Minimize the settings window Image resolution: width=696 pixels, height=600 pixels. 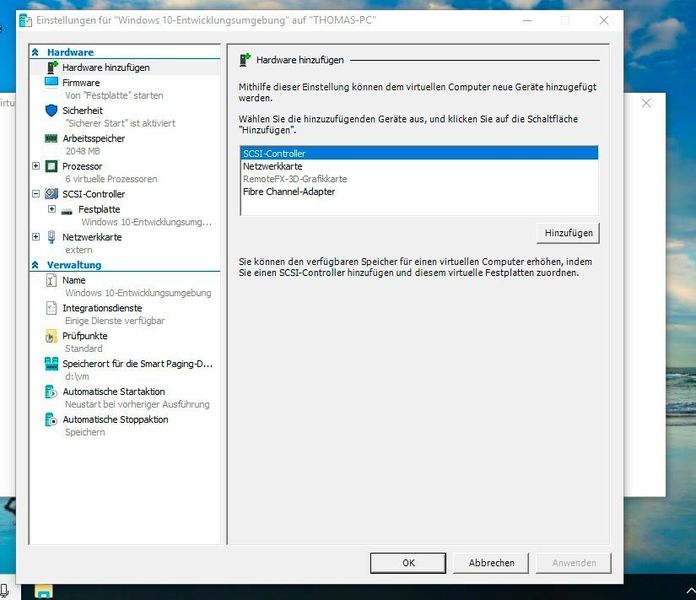coord(527,20)
